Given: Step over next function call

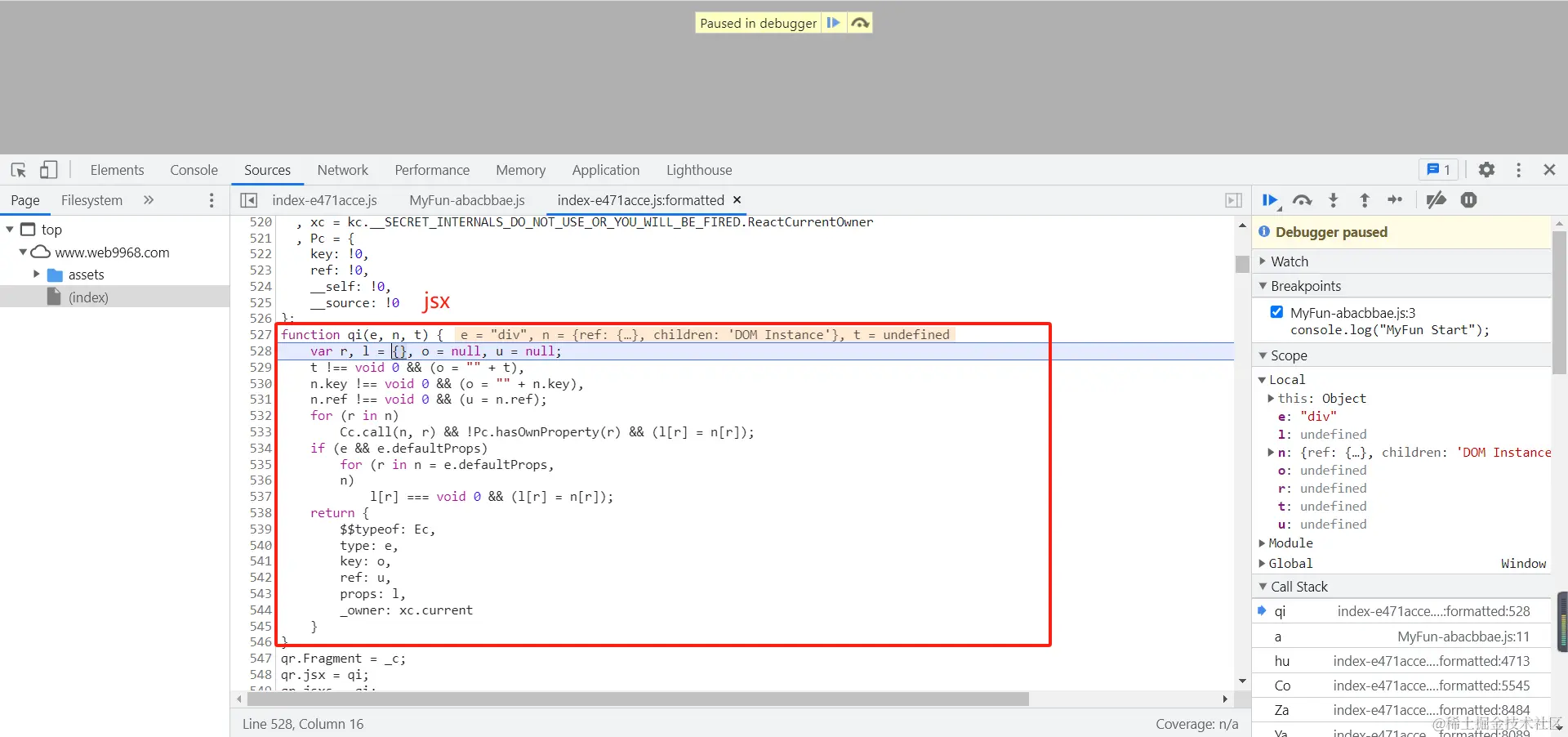Looking at the screenshot, I should click(1303, 200).
